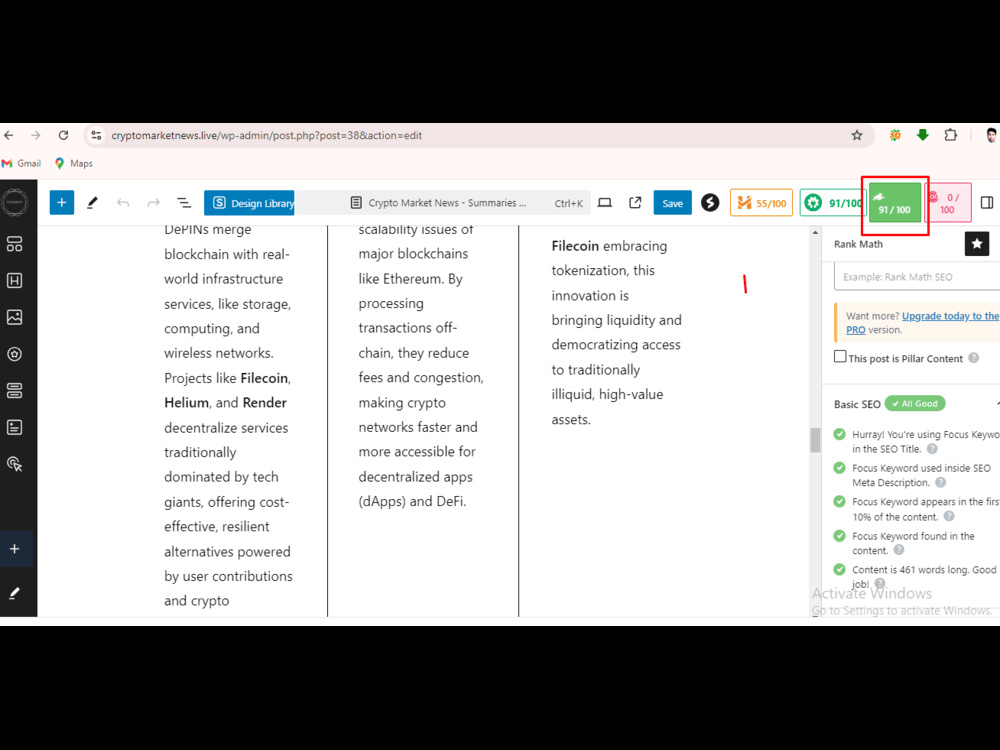Redo the last undone edit
The width and height of the screenshot is (1000, 750).
point(153,203)
